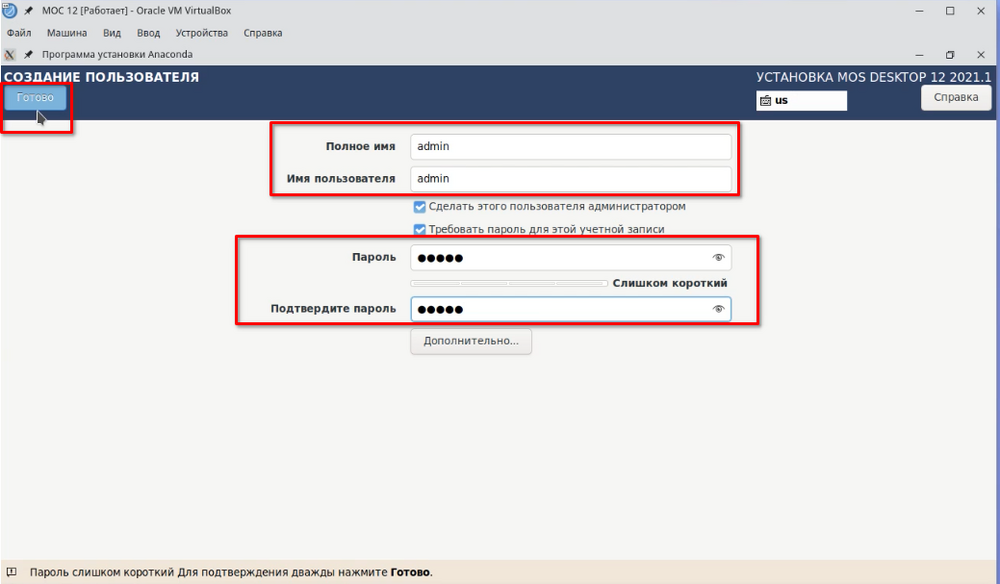Open the 'Дополнительно...' advanced options

point(471,341)
